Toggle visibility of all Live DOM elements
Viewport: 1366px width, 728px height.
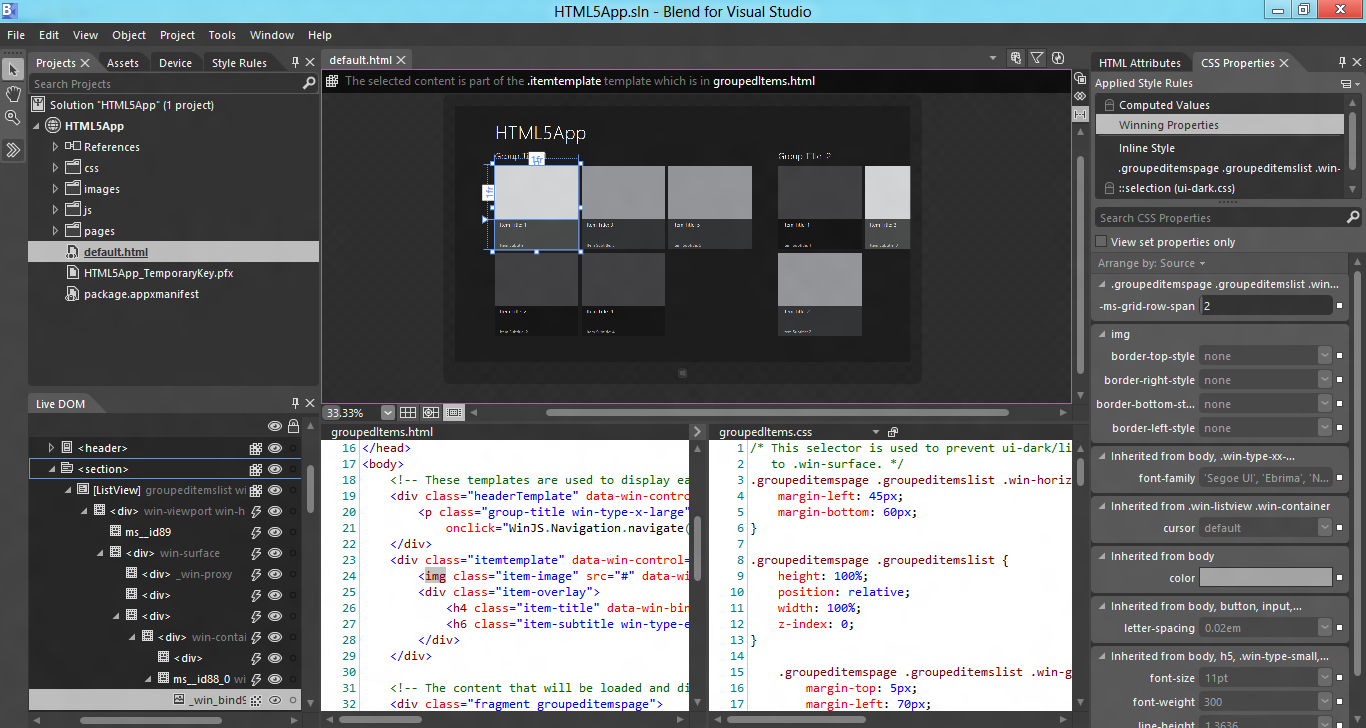point(274,426)
